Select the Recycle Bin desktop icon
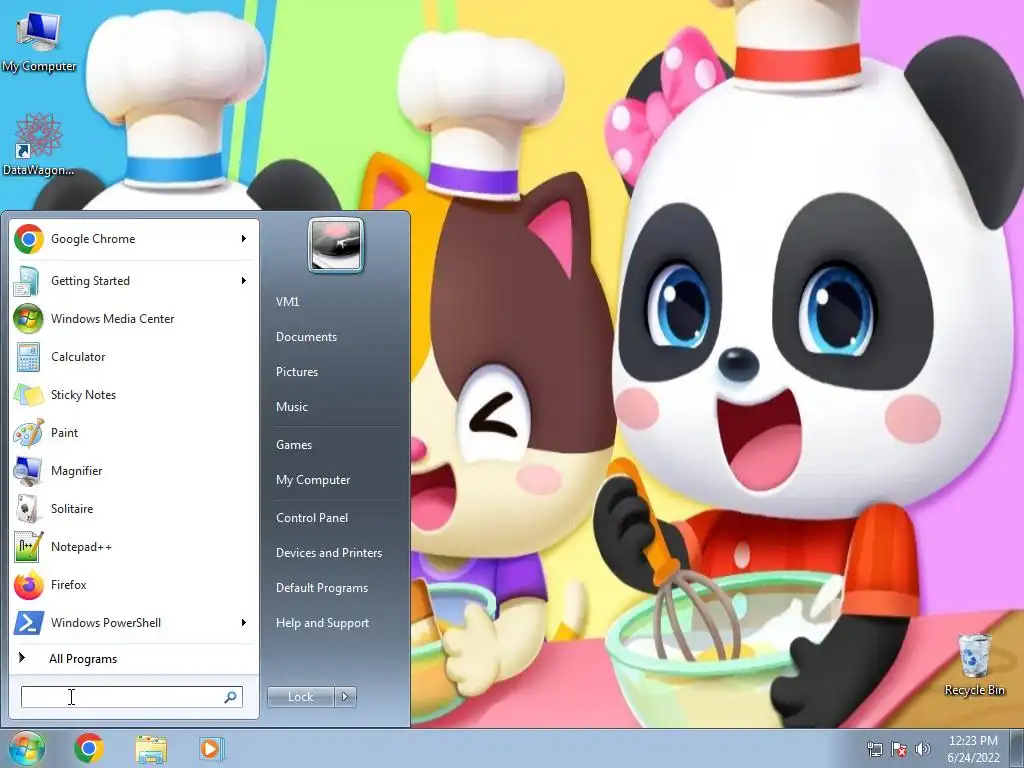Screen dimensions: 1024x768 click(974, 664)
